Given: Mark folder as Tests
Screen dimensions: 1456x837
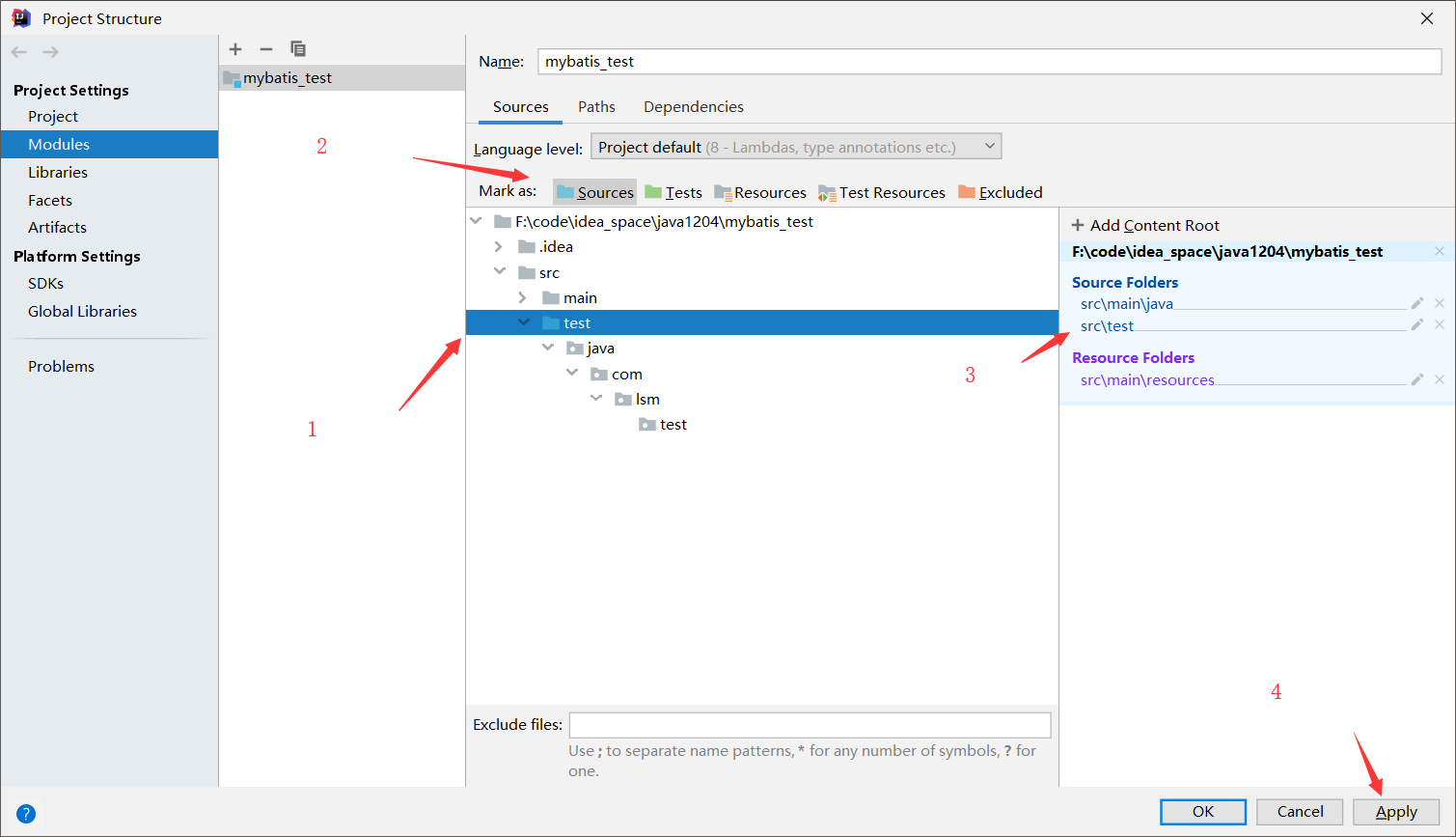Looking at the screenshot, I should (x=673, y=192).
